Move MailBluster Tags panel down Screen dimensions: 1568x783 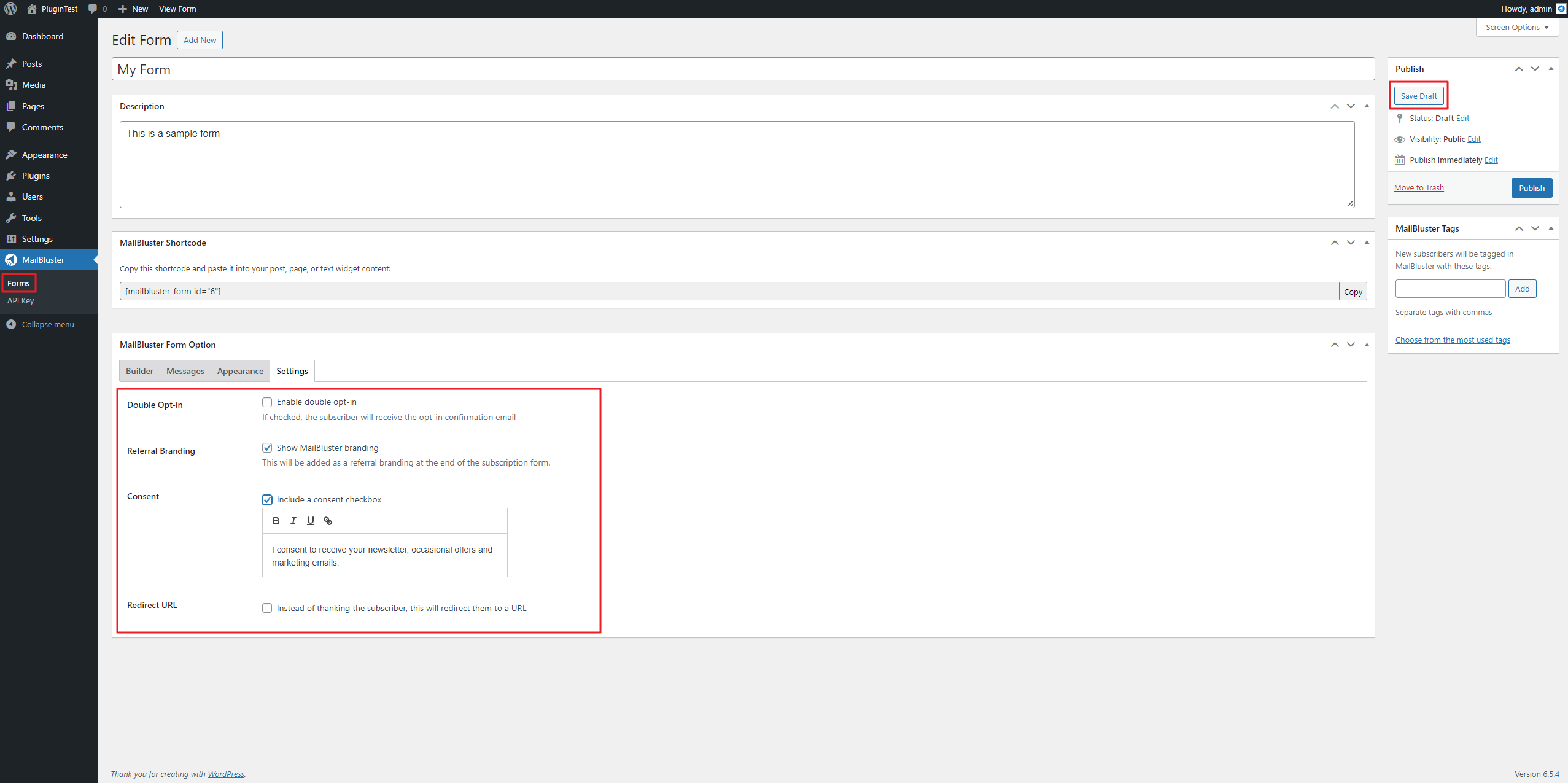[x=1535, y=228]
